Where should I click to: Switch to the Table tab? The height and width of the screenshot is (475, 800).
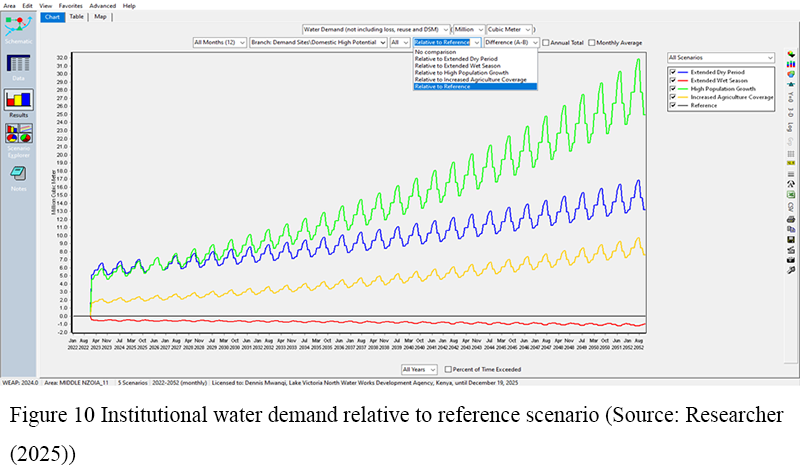pos(77,16)
